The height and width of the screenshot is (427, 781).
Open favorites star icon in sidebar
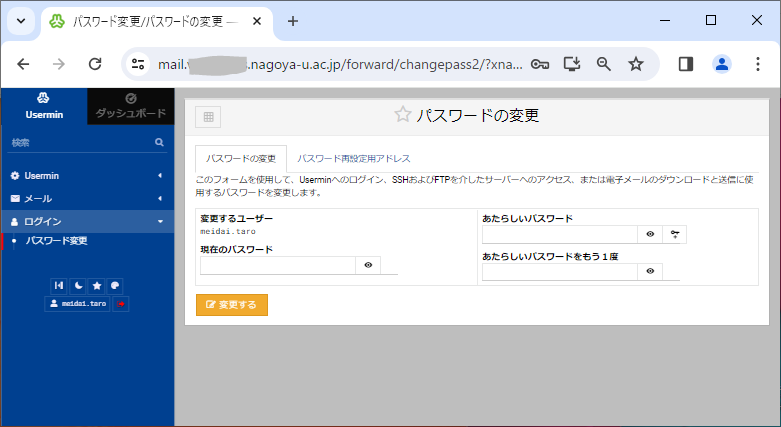(97, 285)
